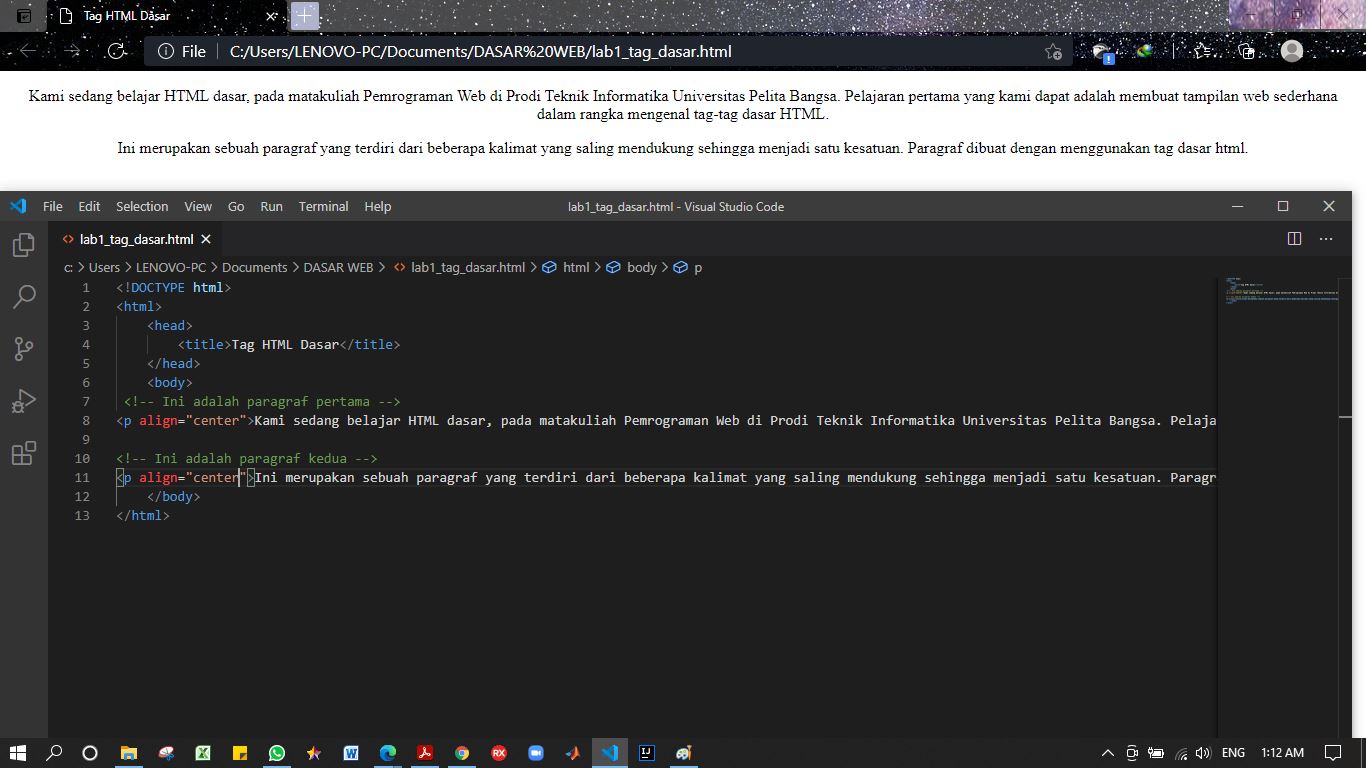1366x768 pixels.
Task: Toggle mute via the speaker tray icon
Action: click(1203, 753)
